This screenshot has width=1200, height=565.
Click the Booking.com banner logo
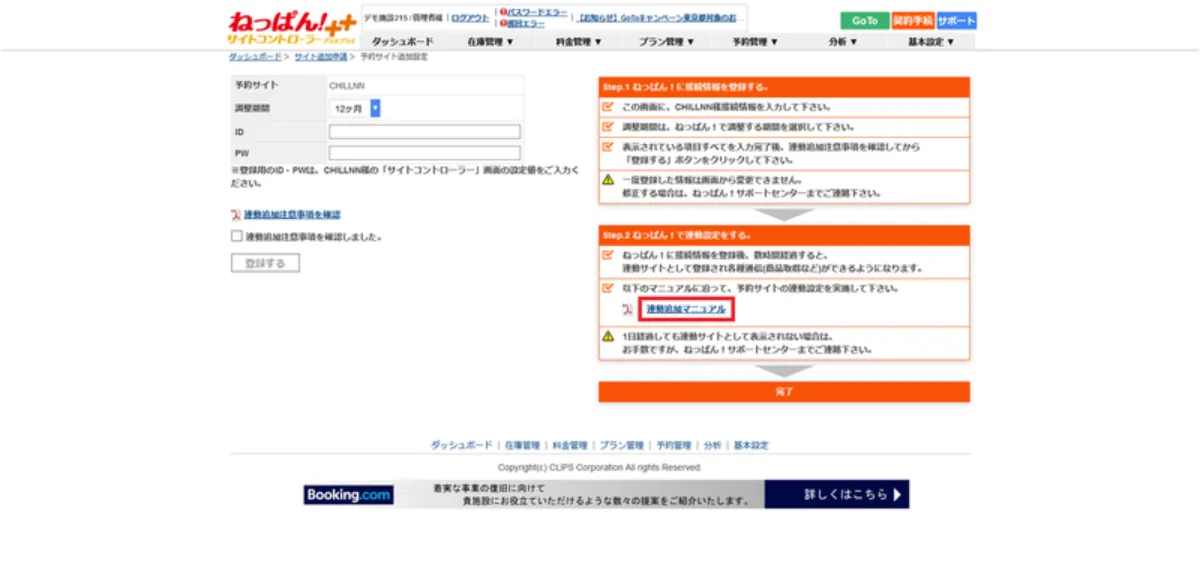tap(348, 494)
